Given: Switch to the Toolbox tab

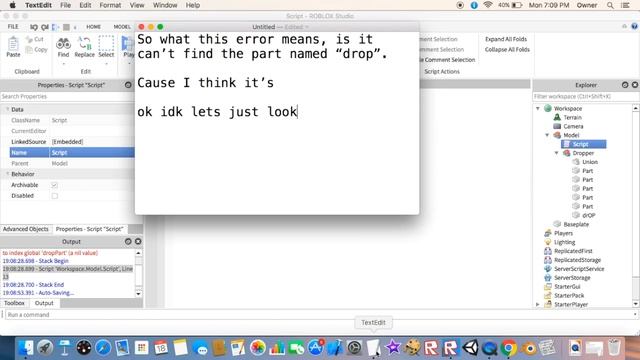Looking at the screenshot, I should 14,303.
